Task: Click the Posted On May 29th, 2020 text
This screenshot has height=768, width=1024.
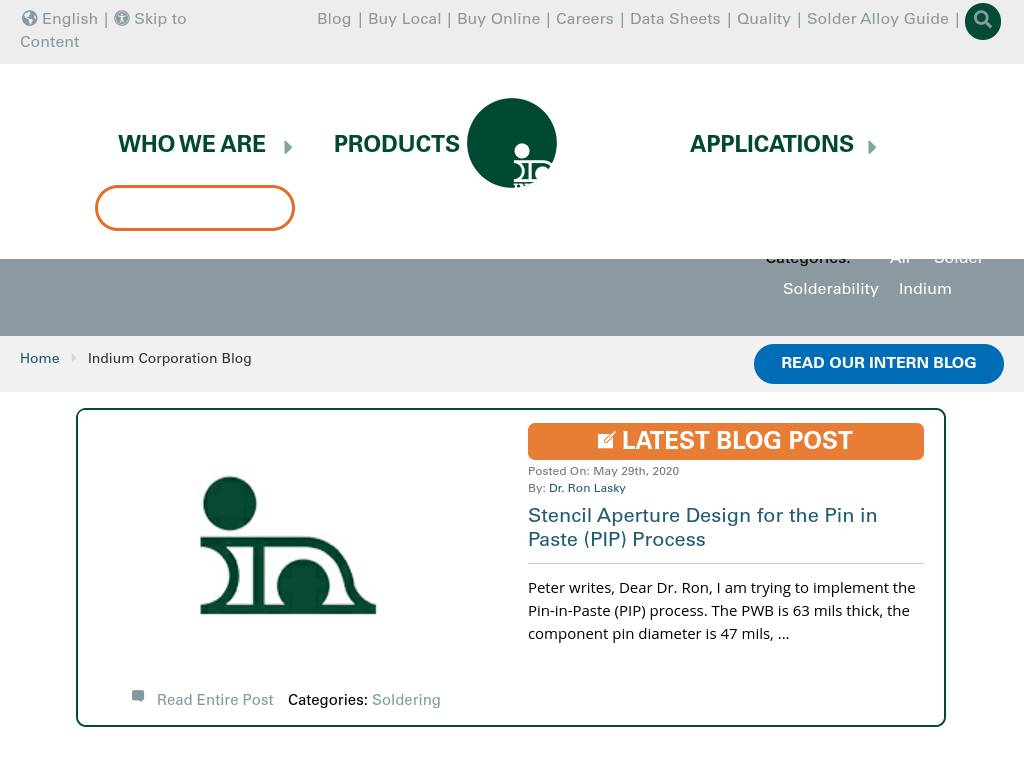Action: (603, 471)
